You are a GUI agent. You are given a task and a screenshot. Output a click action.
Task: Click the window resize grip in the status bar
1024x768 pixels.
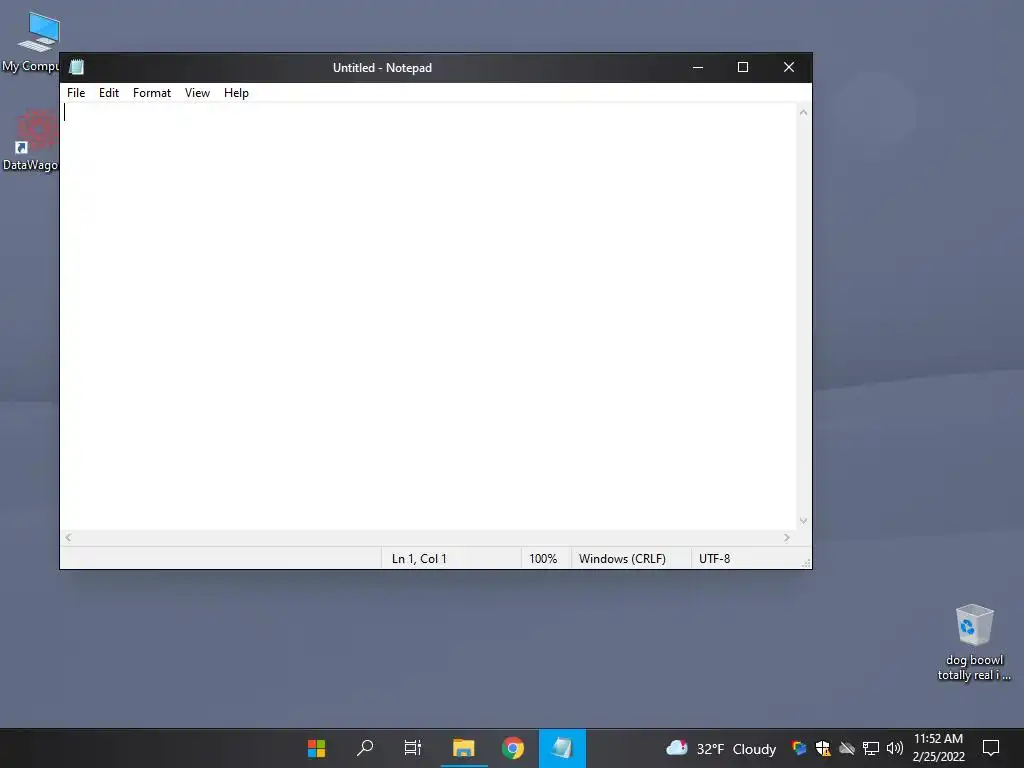(x=806, y=563)
